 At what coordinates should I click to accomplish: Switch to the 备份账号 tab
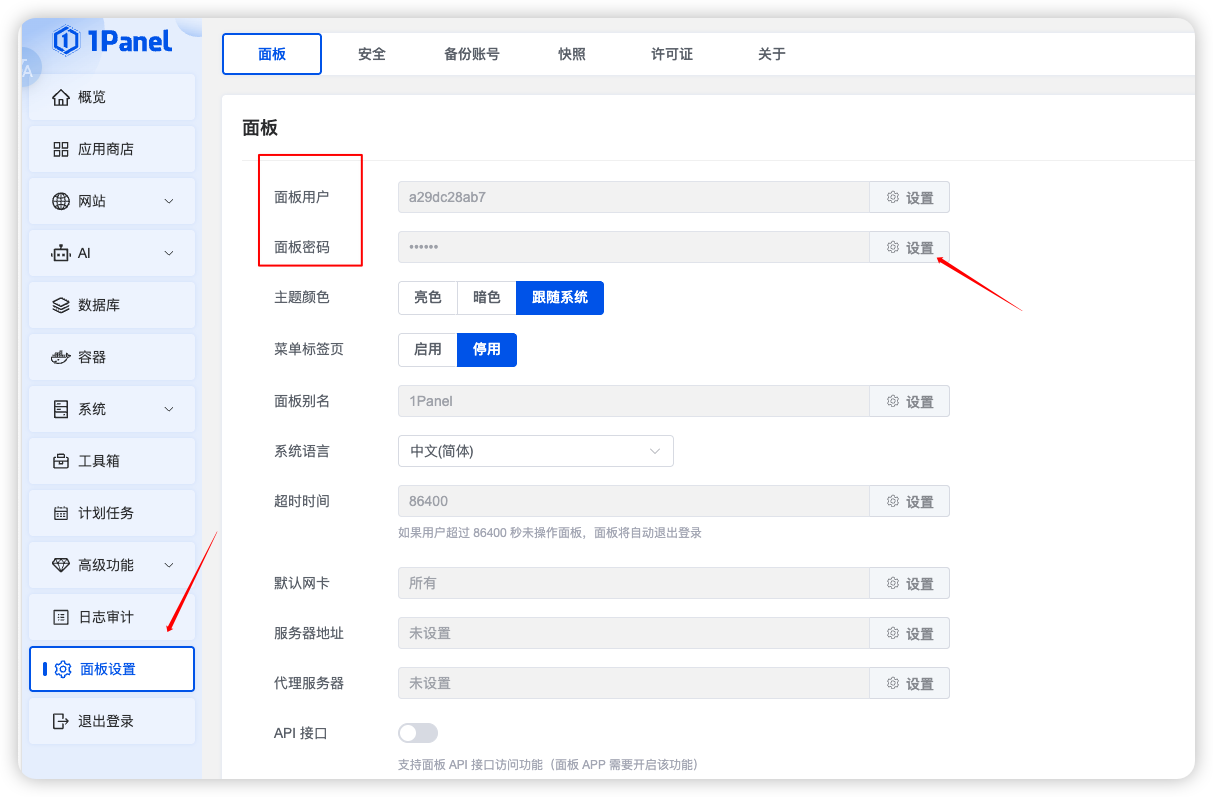coord(472,54)
